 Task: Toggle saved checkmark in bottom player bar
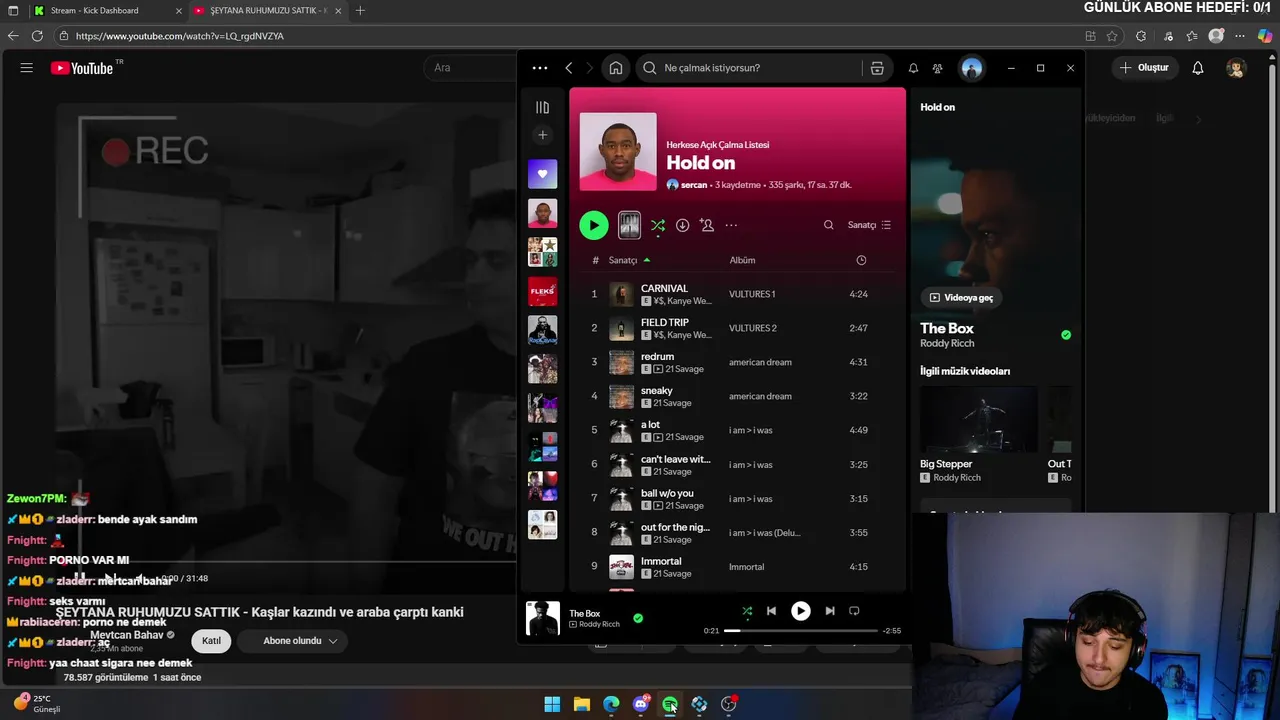coord(638,618)
